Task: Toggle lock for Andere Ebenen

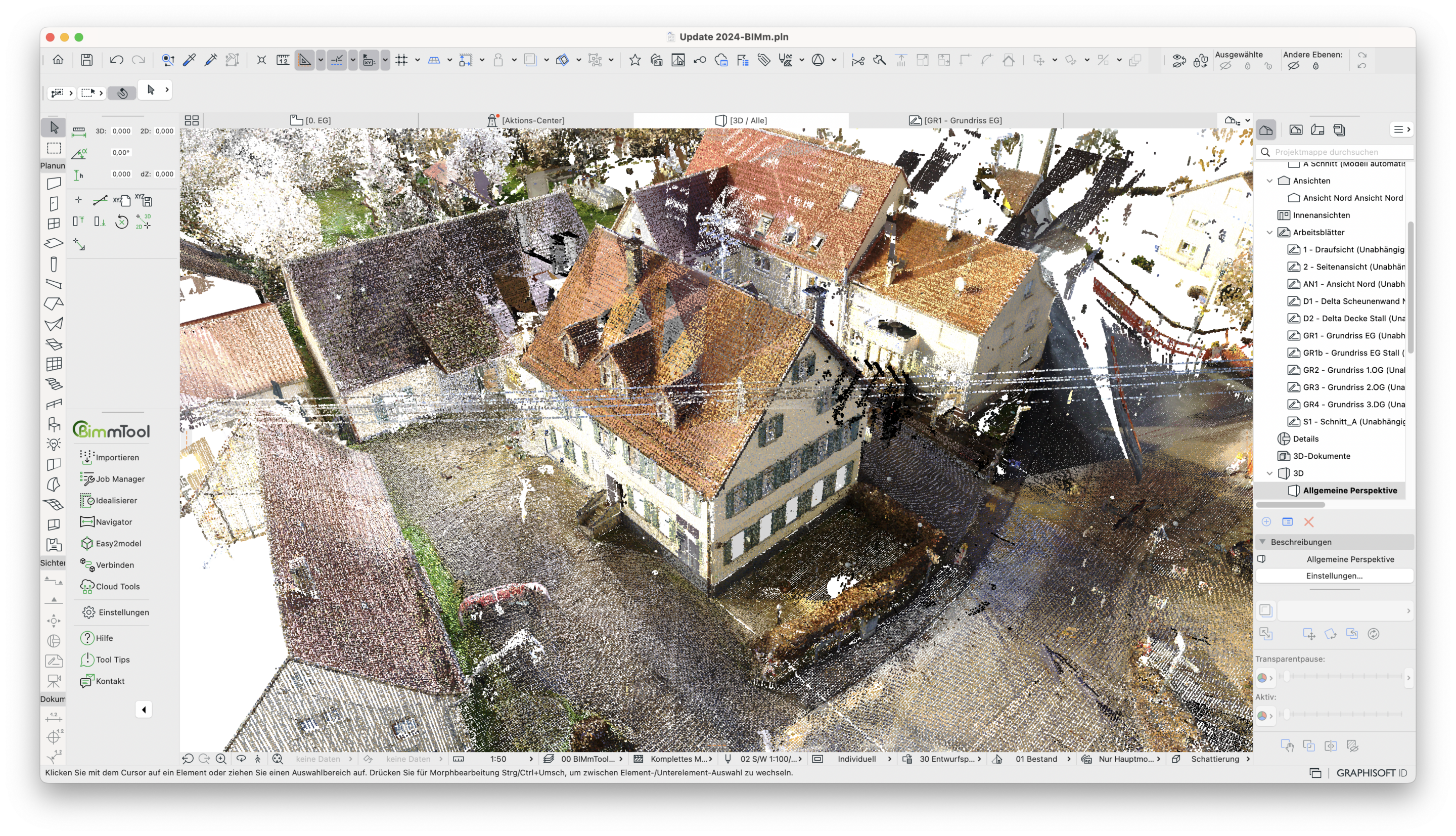Action: click(1315, 66)
